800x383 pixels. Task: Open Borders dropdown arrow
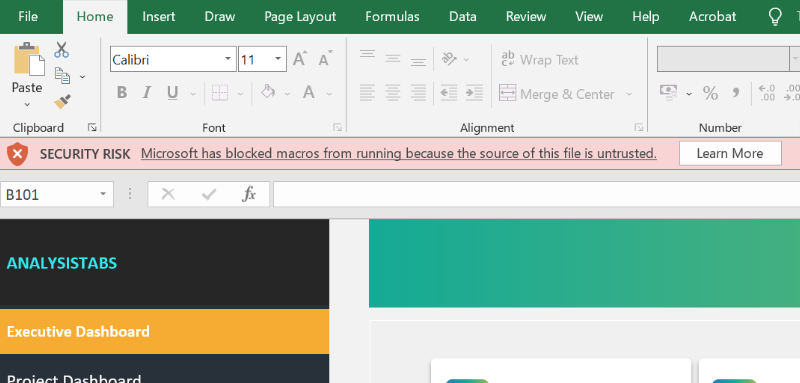click(240, 94)
